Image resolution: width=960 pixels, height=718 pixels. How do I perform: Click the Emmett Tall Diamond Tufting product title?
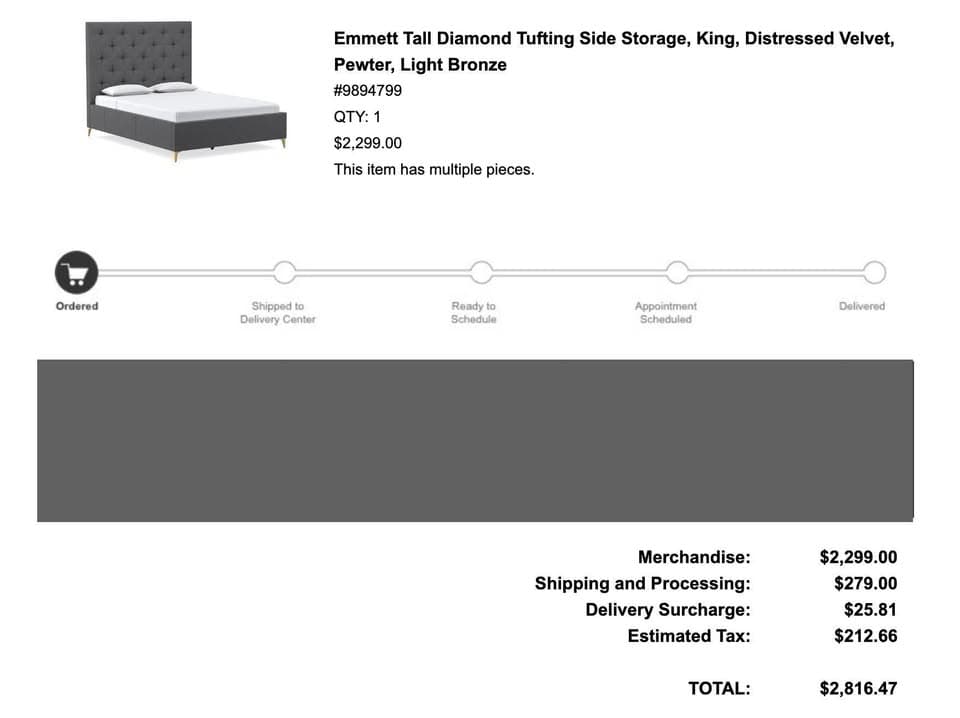[614, 51]
